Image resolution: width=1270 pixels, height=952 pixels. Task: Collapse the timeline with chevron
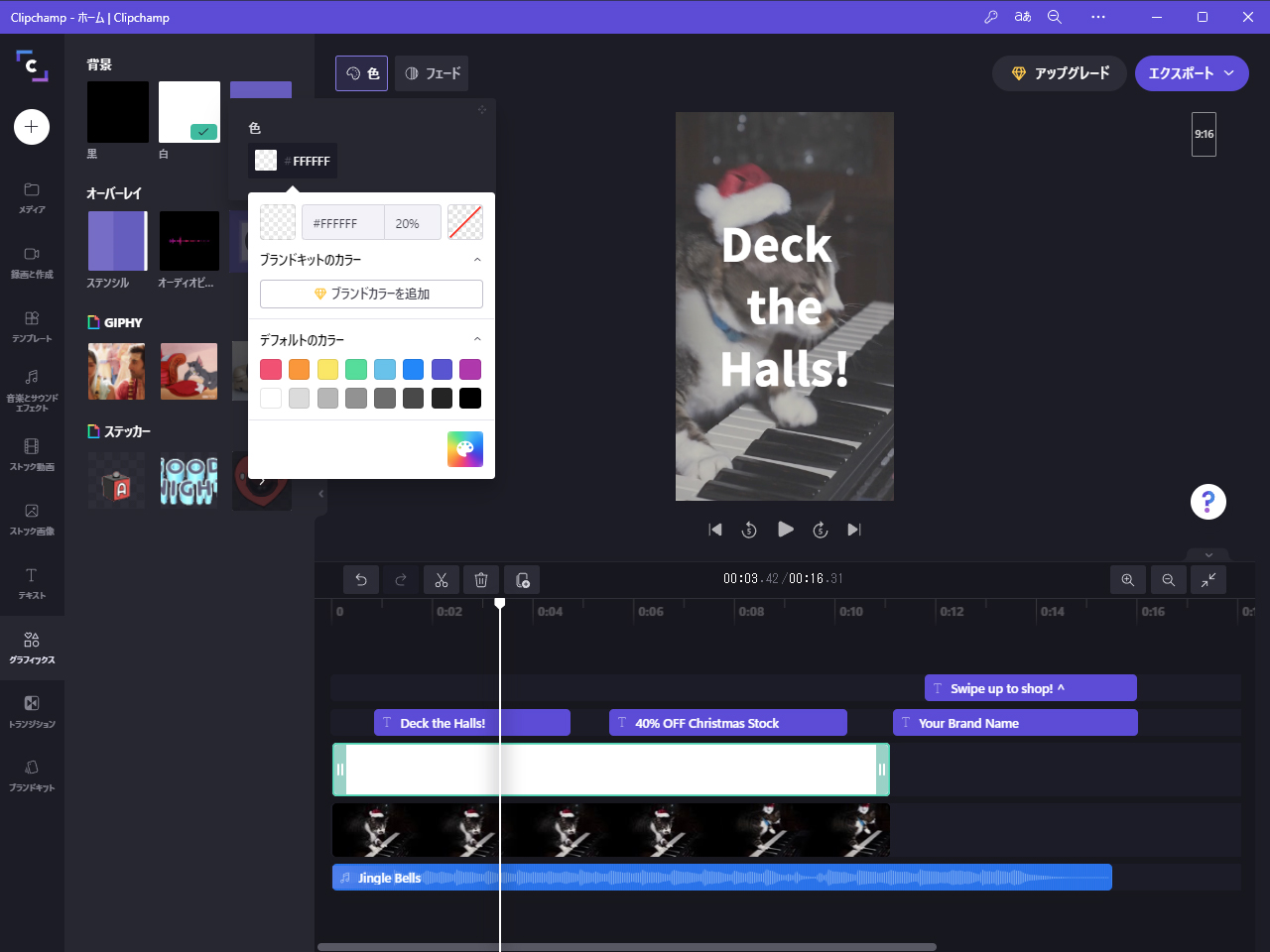pos(1208,555)
